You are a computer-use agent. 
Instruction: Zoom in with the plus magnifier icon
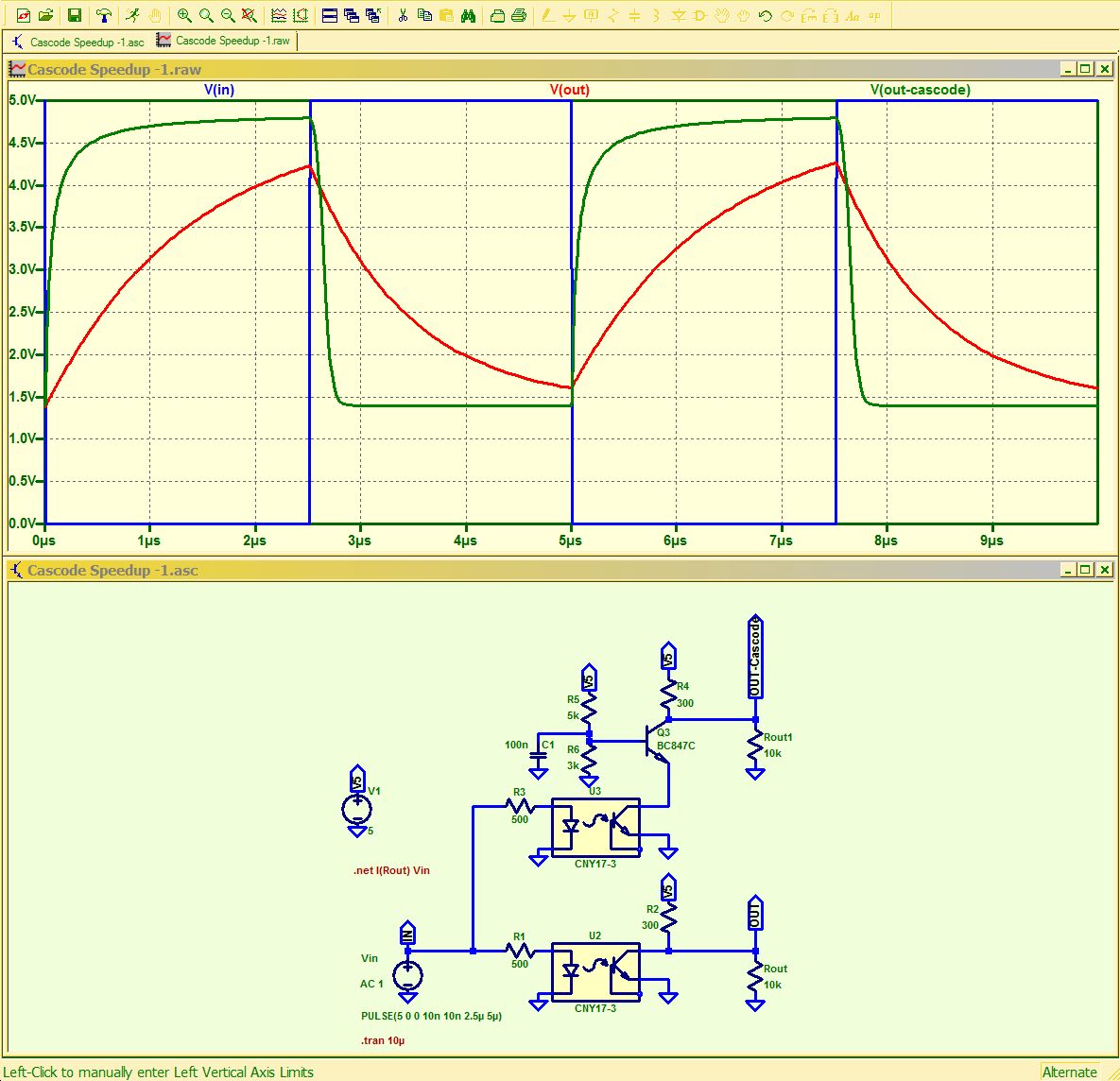[x=183, y=15]
